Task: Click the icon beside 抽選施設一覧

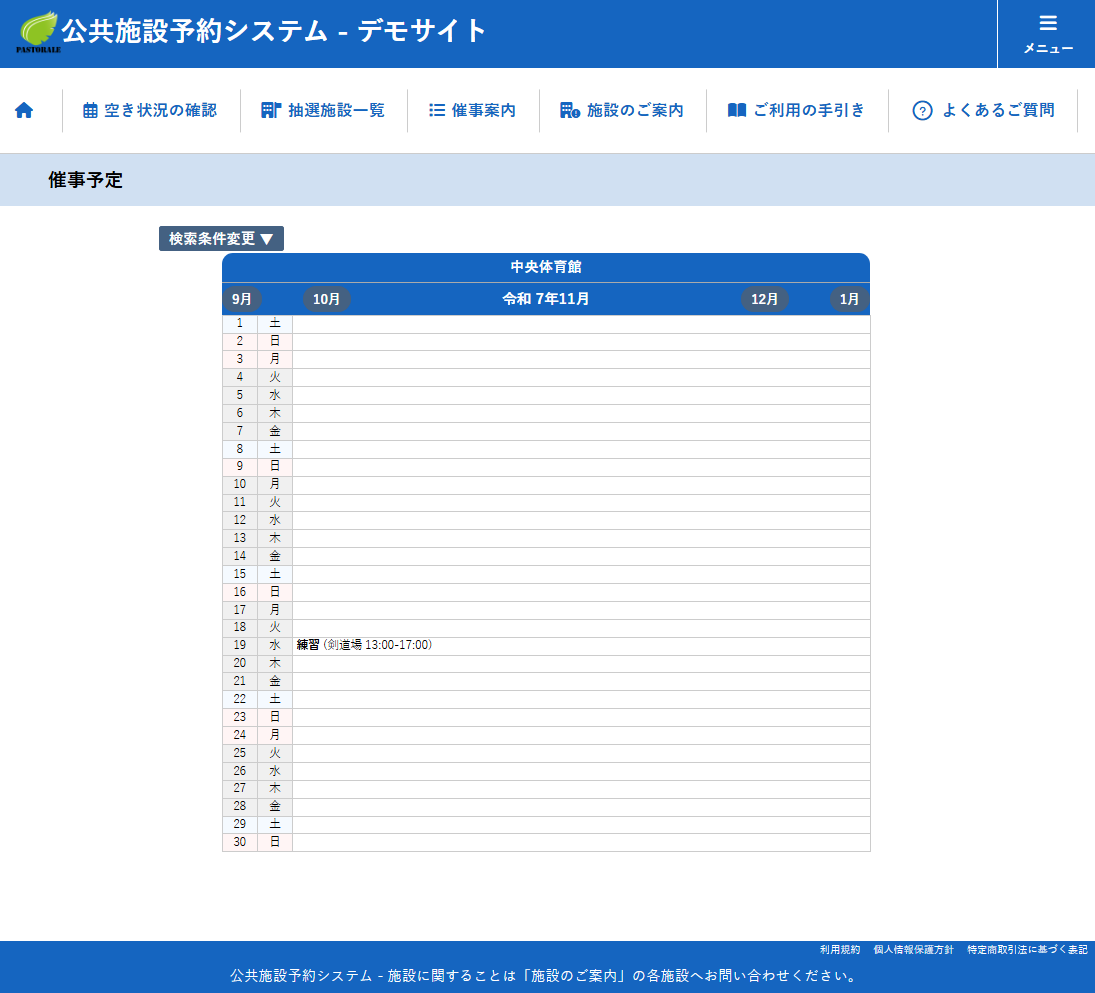Action: coord(270,110)
